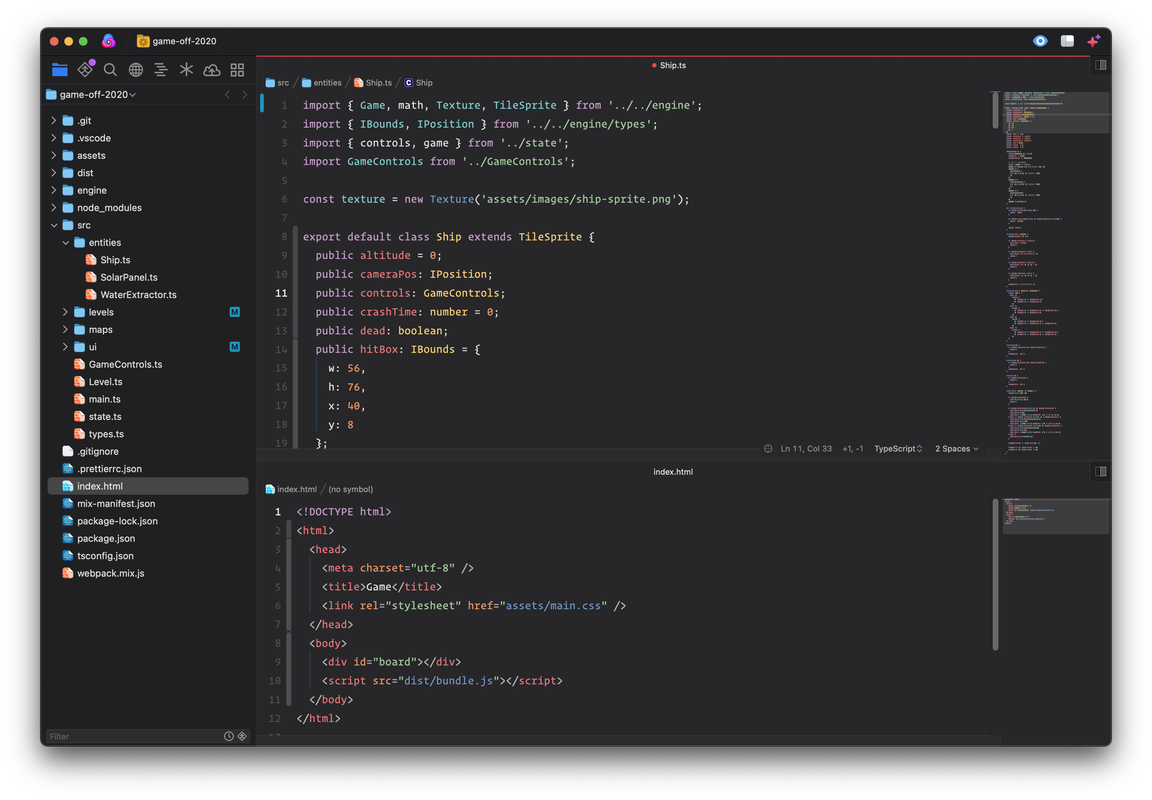Open the Git source control sidebar
The width and height of the screenshot is (1152, 800).
pyautogui.click(x=86, y=69)
